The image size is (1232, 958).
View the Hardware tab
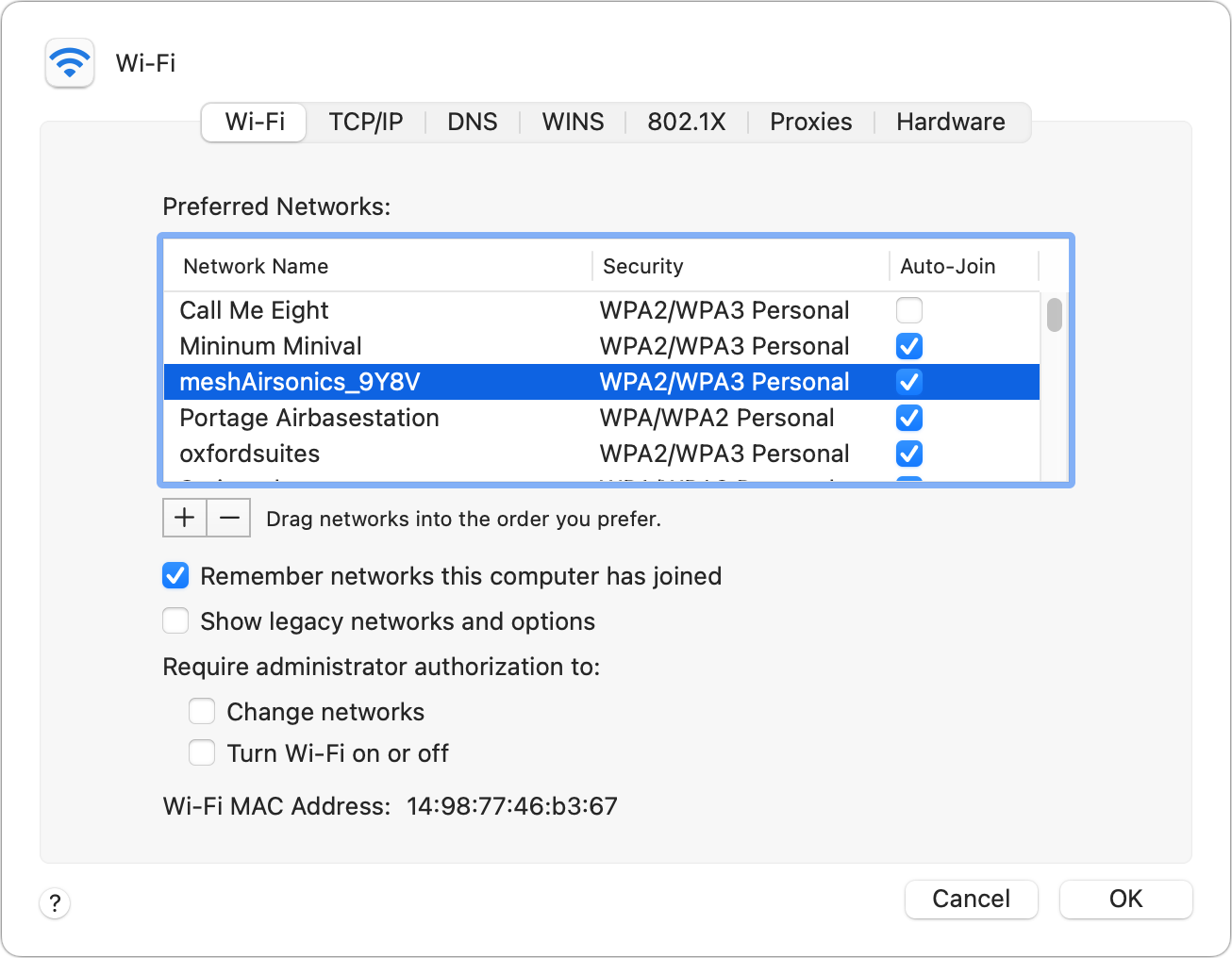click(950, 122)
